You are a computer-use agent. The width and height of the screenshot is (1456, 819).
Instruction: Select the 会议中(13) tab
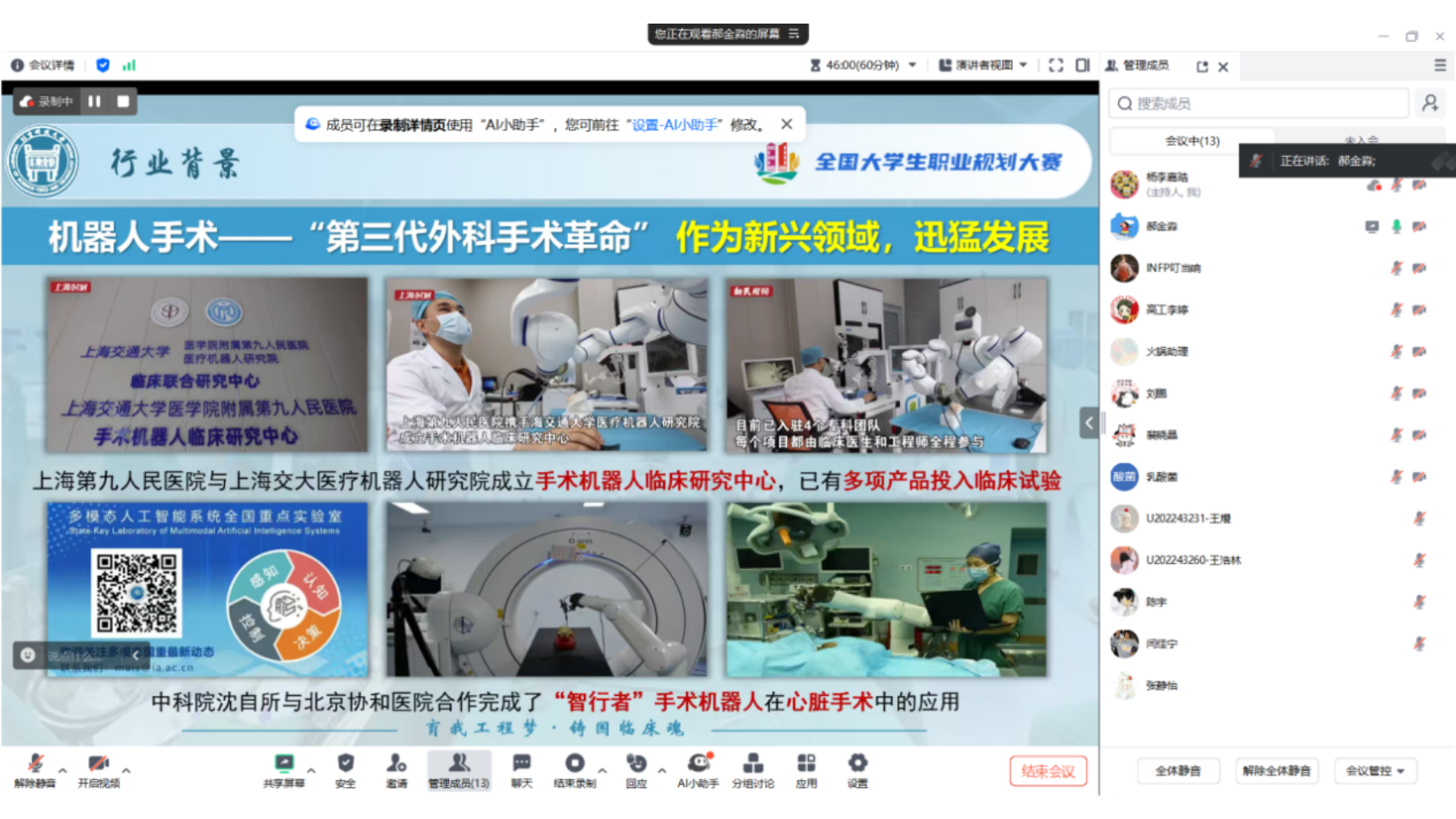(x=1192, y=141)
